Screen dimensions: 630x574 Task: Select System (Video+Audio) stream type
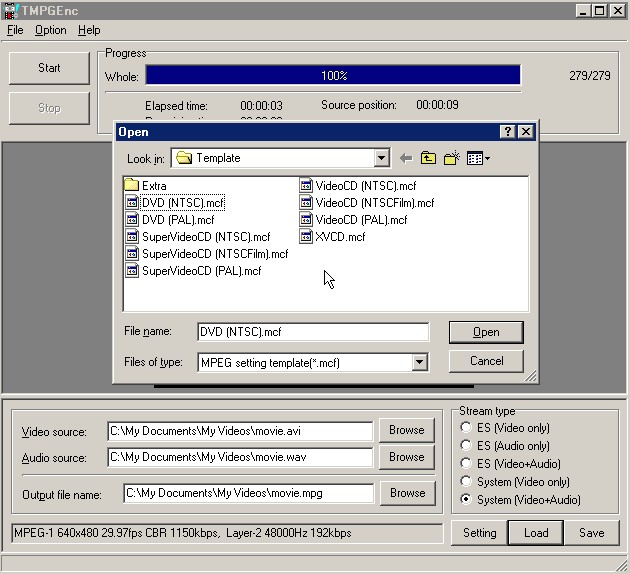(x=466, y=499)
